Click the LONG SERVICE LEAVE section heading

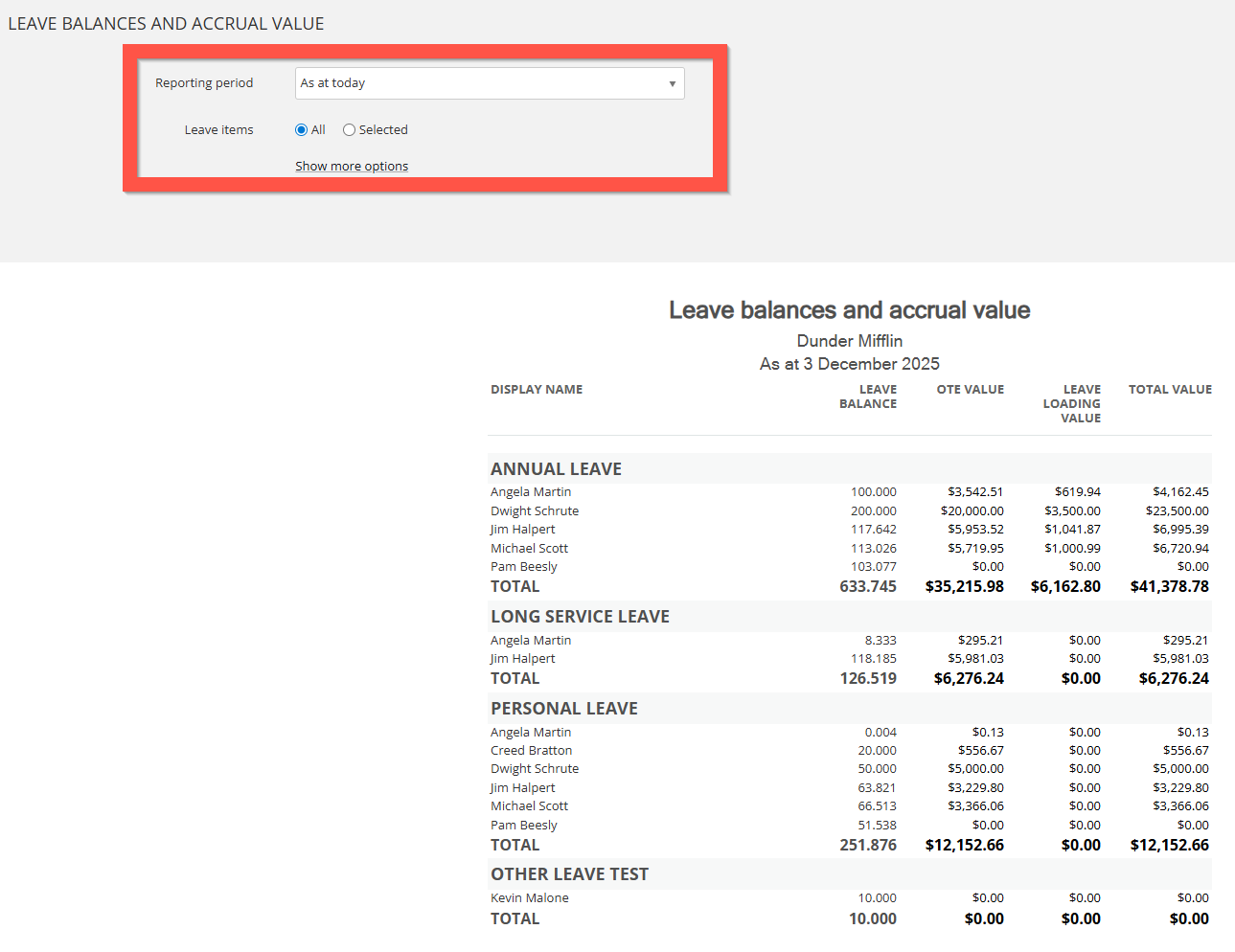580,617
